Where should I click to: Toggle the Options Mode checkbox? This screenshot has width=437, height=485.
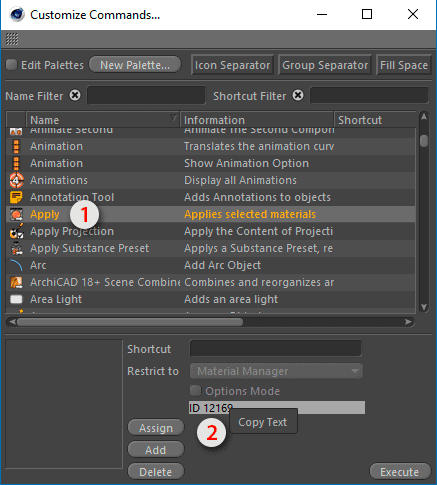coord(195,390)
